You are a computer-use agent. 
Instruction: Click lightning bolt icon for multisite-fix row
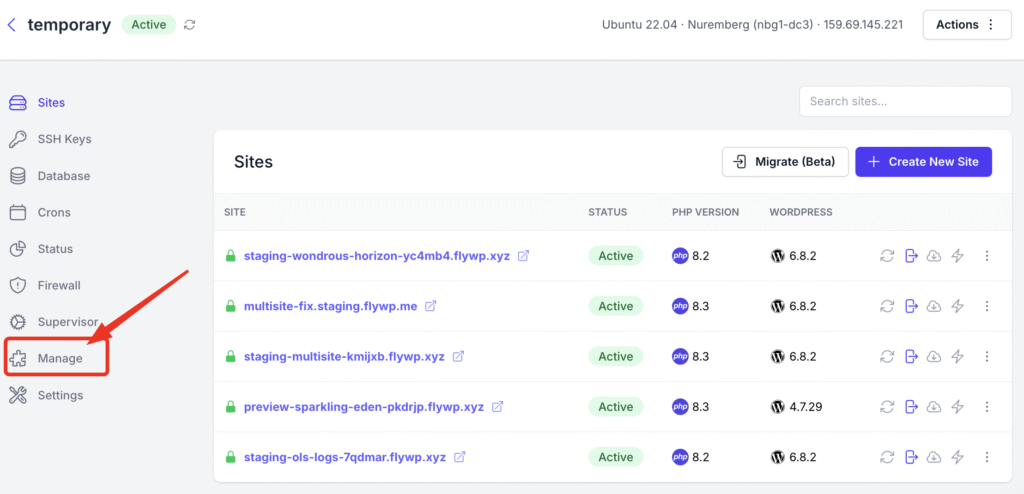pyautogui.click(x=957, y=306)
